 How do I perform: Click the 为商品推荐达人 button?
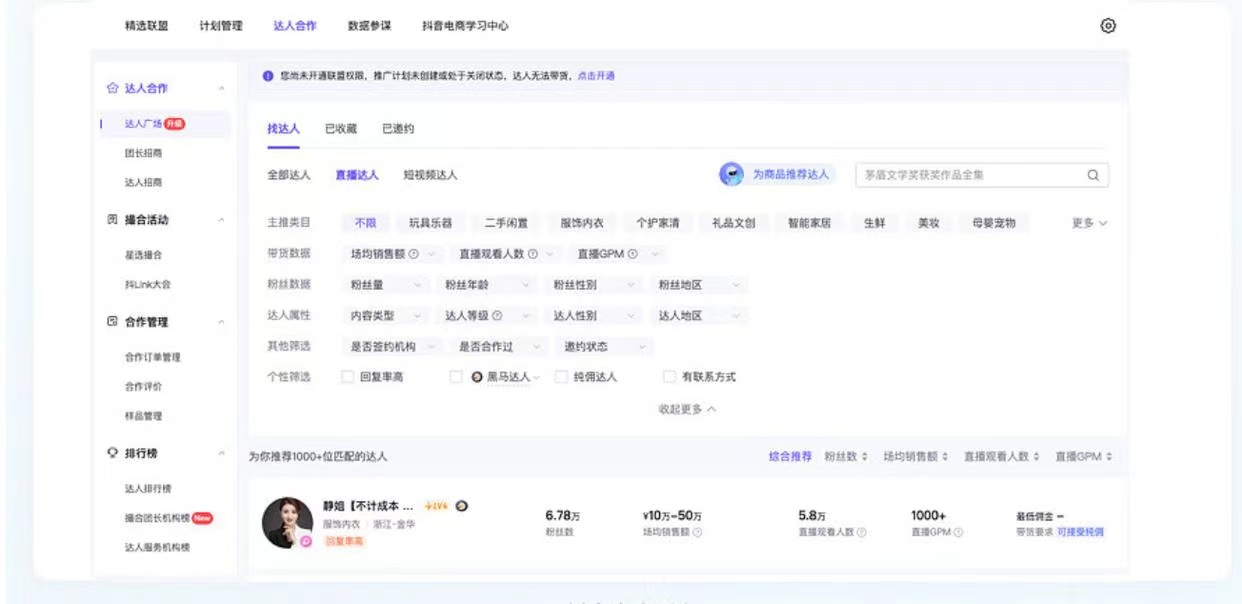click(777, 174)
